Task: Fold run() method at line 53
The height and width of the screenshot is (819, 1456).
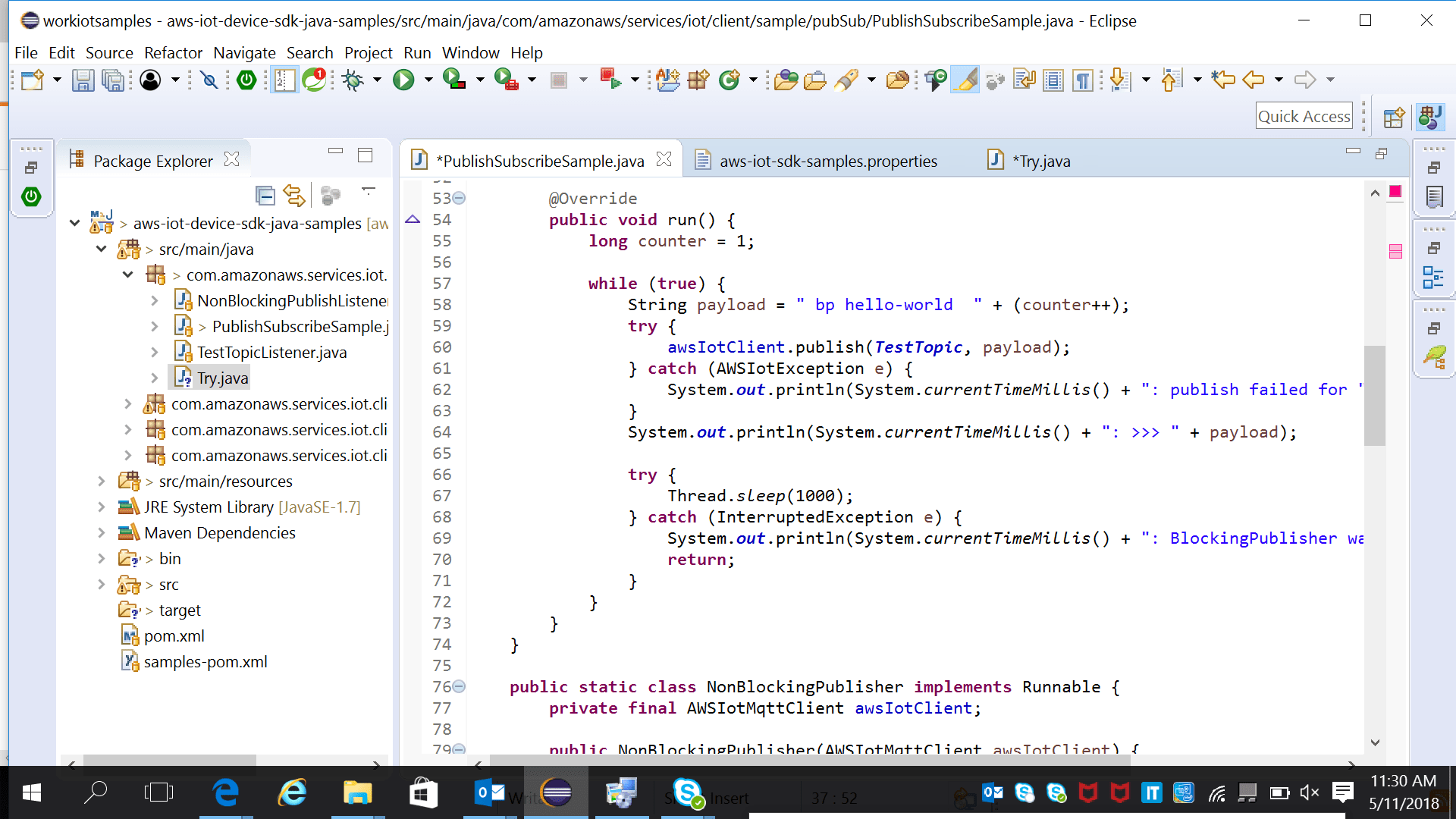Action: click(459, 198)
